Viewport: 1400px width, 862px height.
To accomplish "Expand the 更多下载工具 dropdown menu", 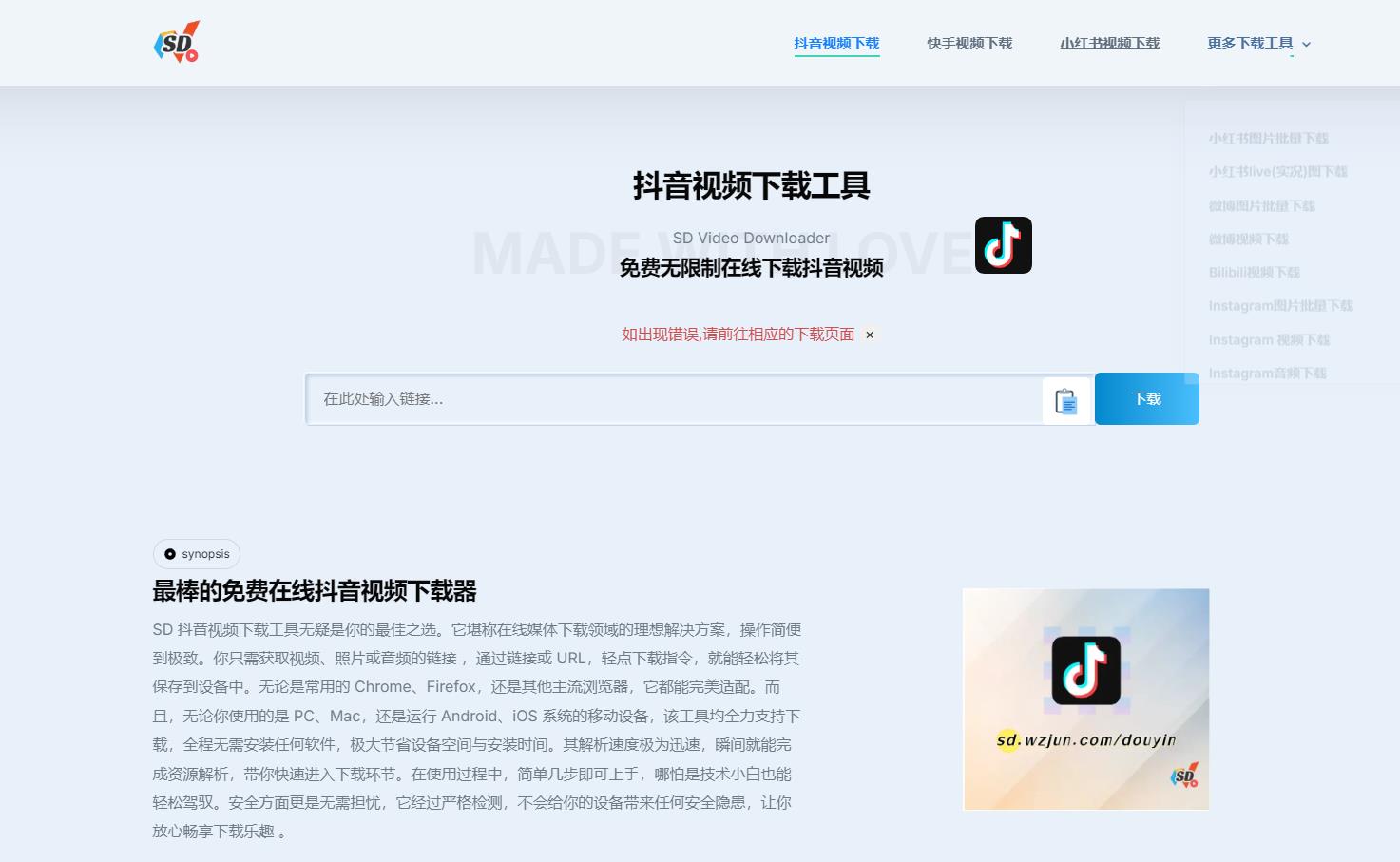I will (1249, 43).
